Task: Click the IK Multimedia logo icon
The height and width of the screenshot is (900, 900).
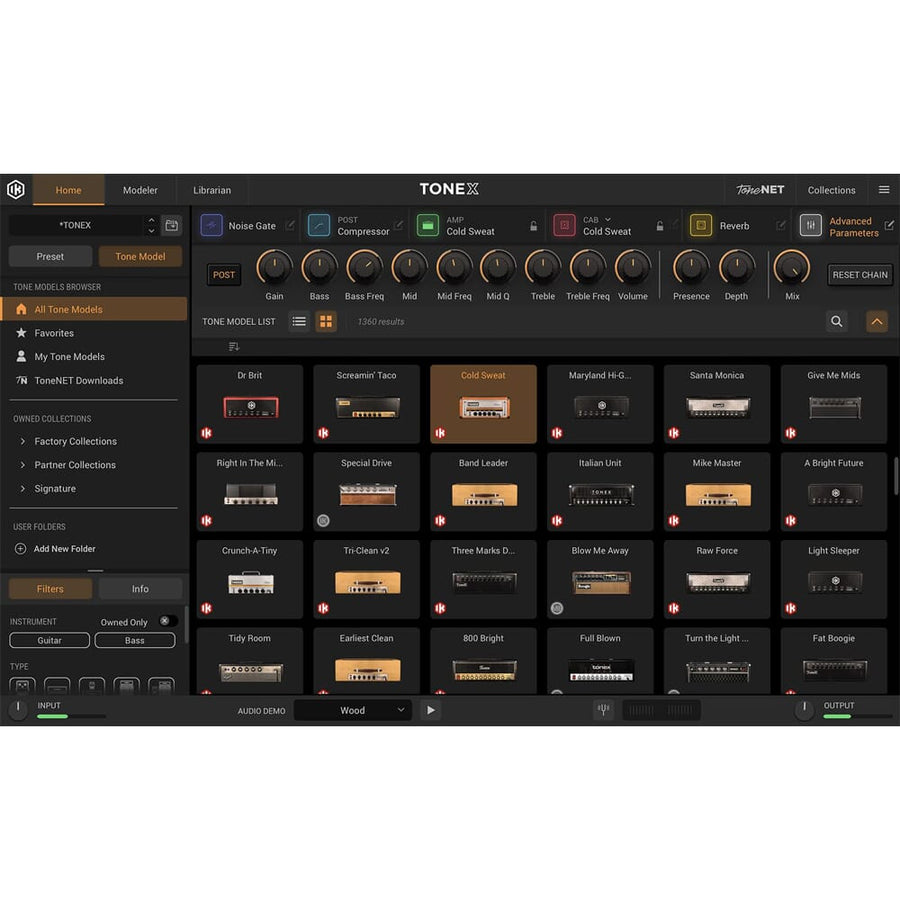Action: (x=16, y=189)
